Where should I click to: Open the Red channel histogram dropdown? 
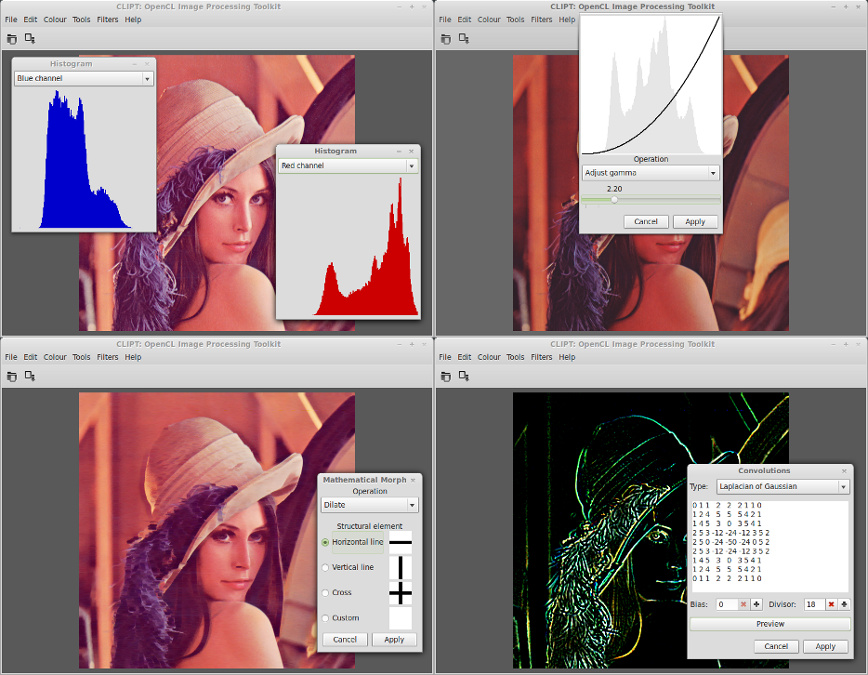348,166
